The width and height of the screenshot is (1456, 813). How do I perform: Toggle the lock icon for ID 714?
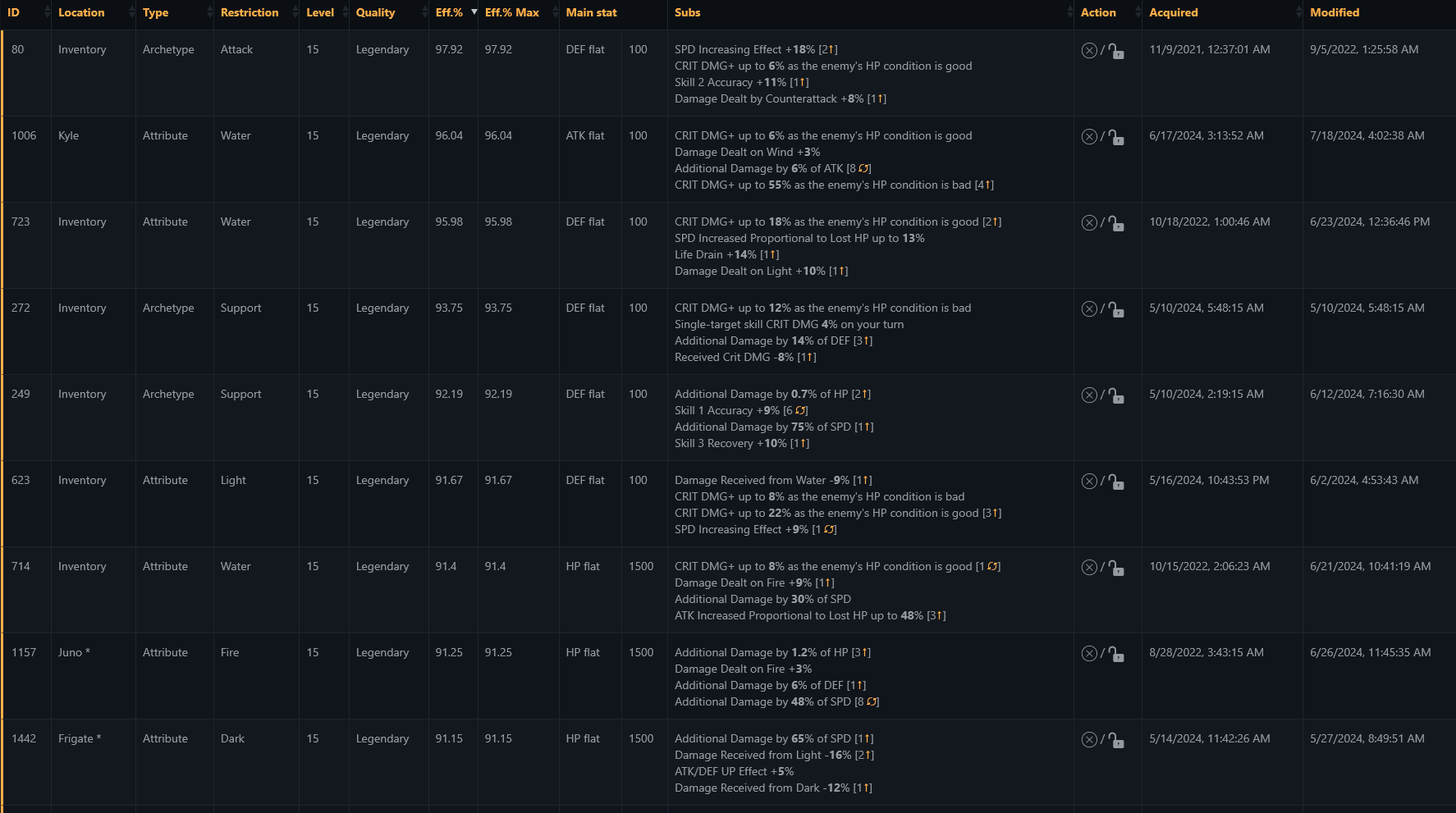pyautogui.click(x=1116, y=568)
